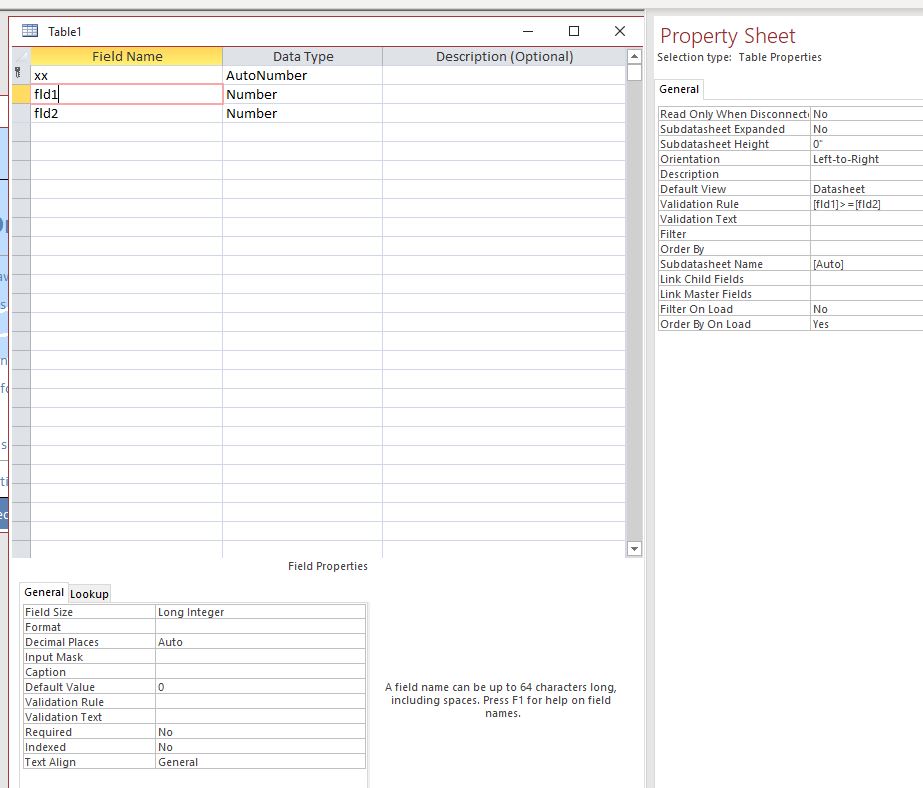Click the Property Sheet title
Image resolution: width=923 pixels, height=788 pixels.
click(728, 36)
